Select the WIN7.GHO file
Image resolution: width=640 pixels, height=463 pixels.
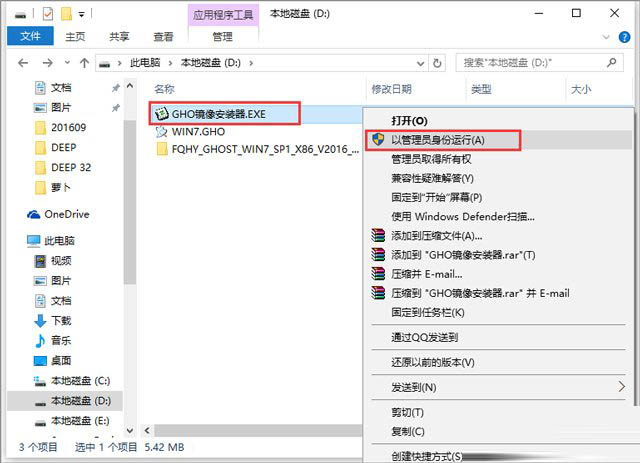click(198, 131)
